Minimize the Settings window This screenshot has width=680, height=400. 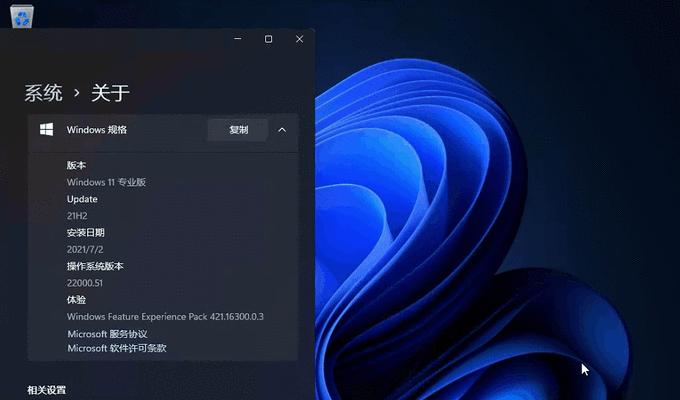pos(238,39)
